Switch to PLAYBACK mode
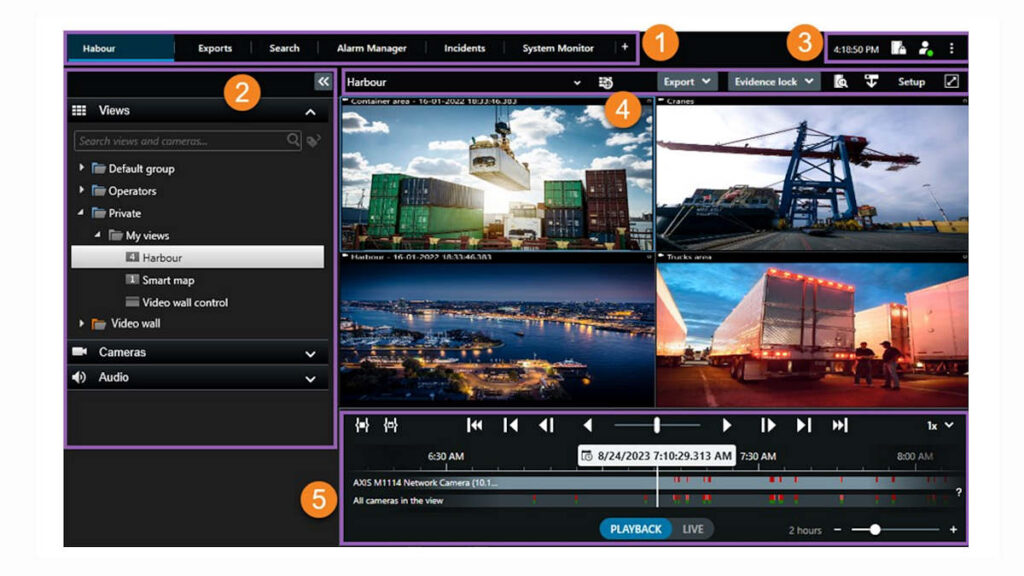1024x576 pixels. [636, 529]
